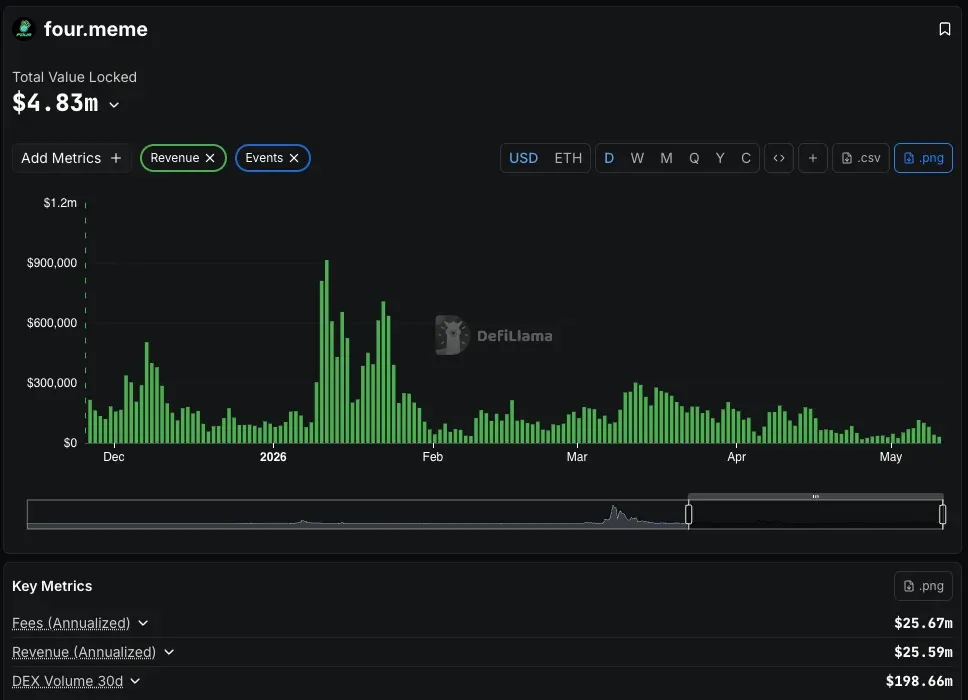Click the mini overview chart's peak area
This screenshot has height=700, width=968.
614,514
